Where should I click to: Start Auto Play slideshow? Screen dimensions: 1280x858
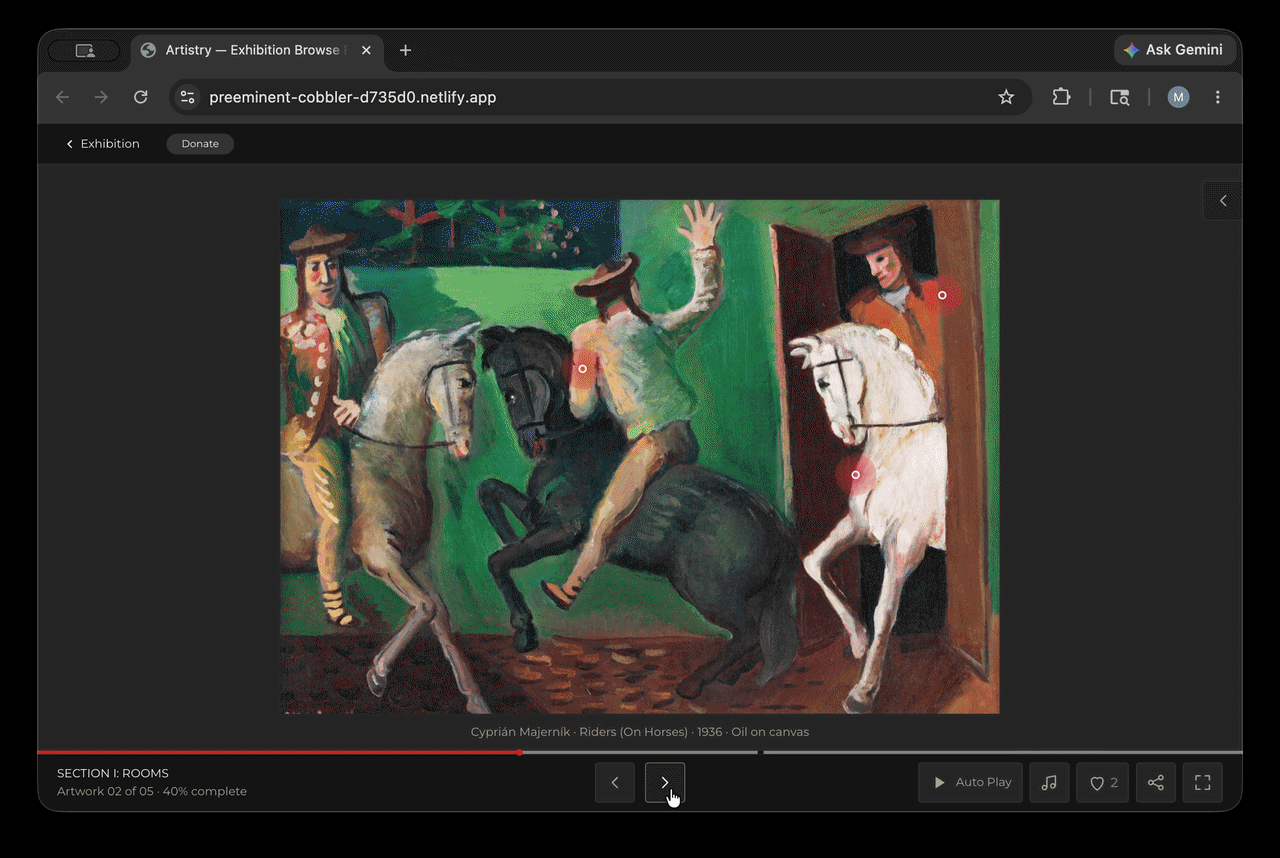(x=970, y=782)
